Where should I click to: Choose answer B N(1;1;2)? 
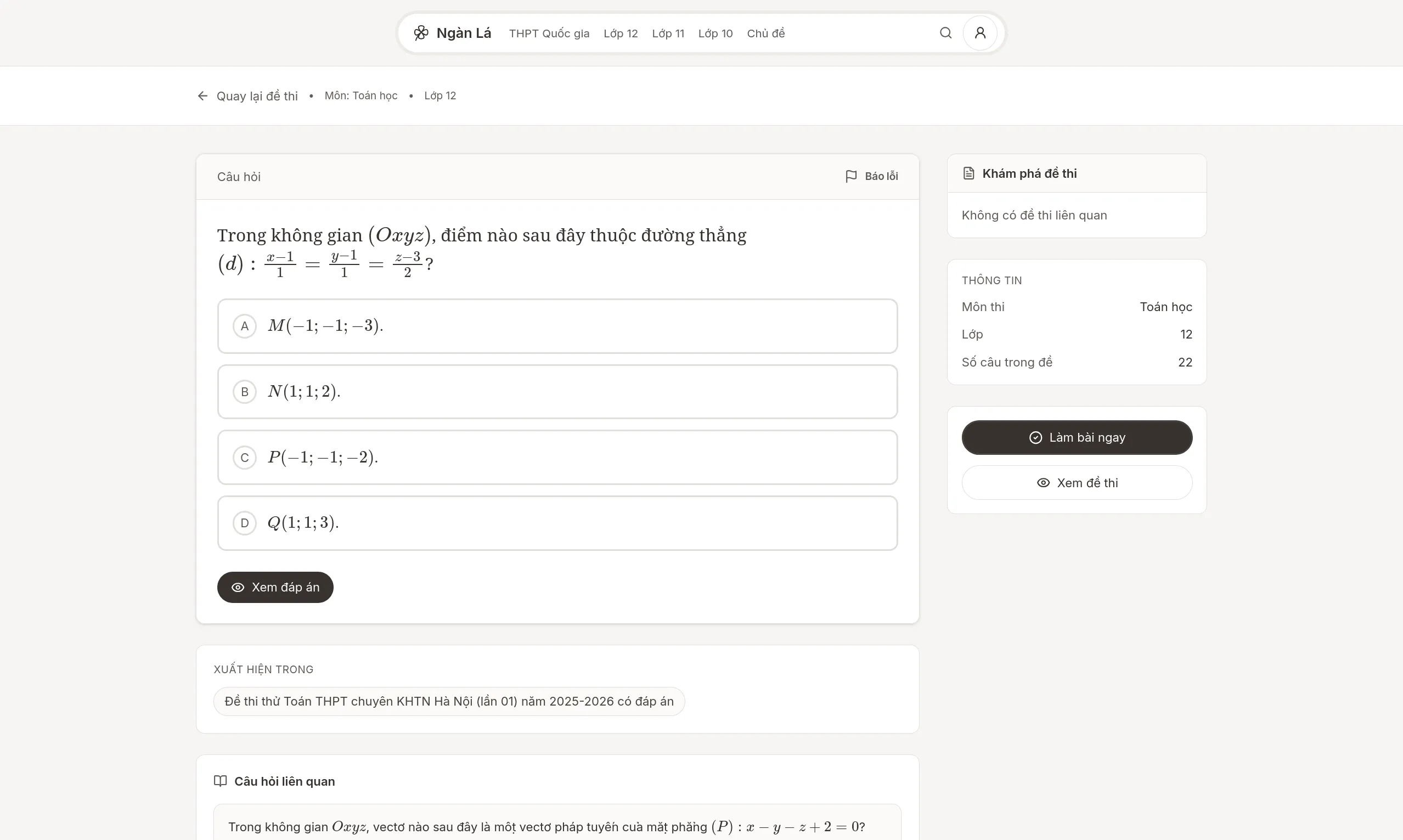[304, 392]
